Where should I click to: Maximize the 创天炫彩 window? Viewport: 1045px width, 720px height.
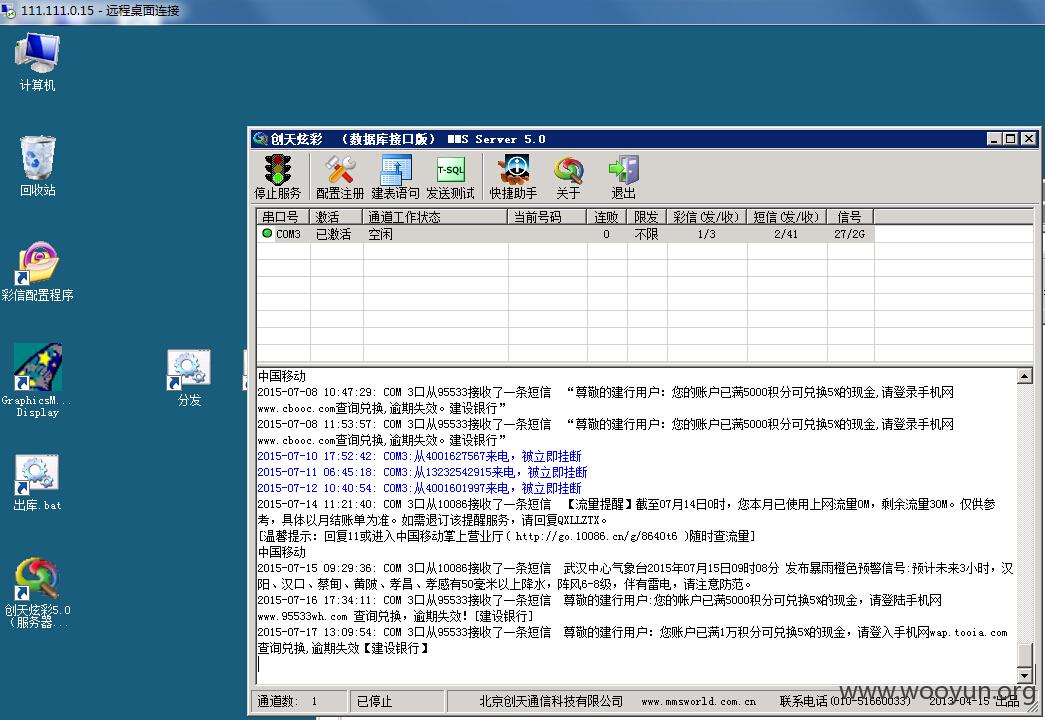pos(1010,139)
